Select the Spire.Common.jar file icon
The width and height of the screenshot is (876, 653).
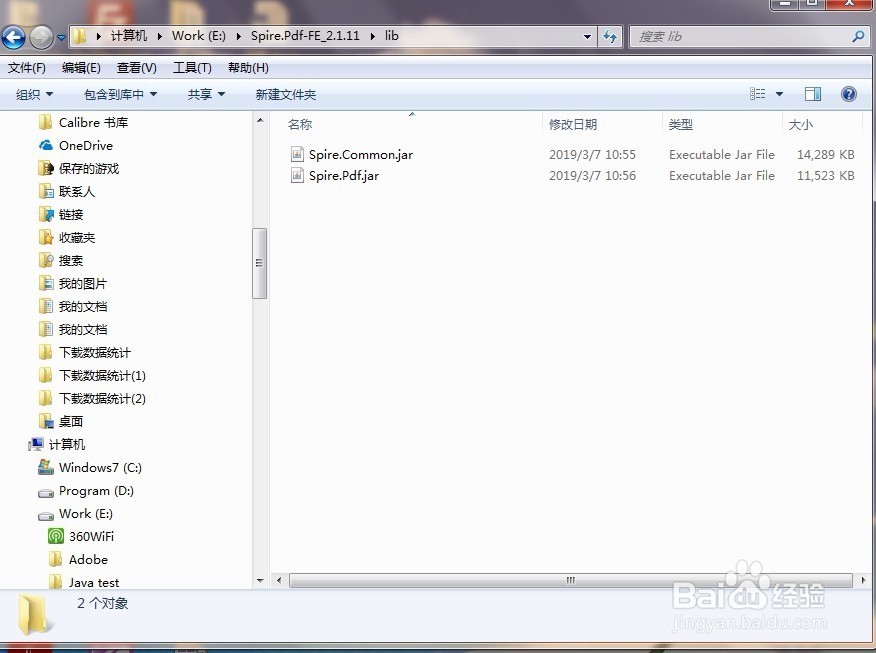click(297, 154)
